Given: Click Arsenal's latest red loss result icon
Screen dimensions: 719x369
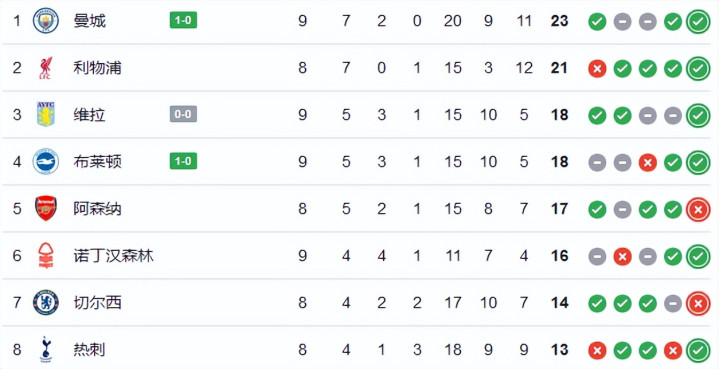Looking at the screenshot, I should point(698,209).
